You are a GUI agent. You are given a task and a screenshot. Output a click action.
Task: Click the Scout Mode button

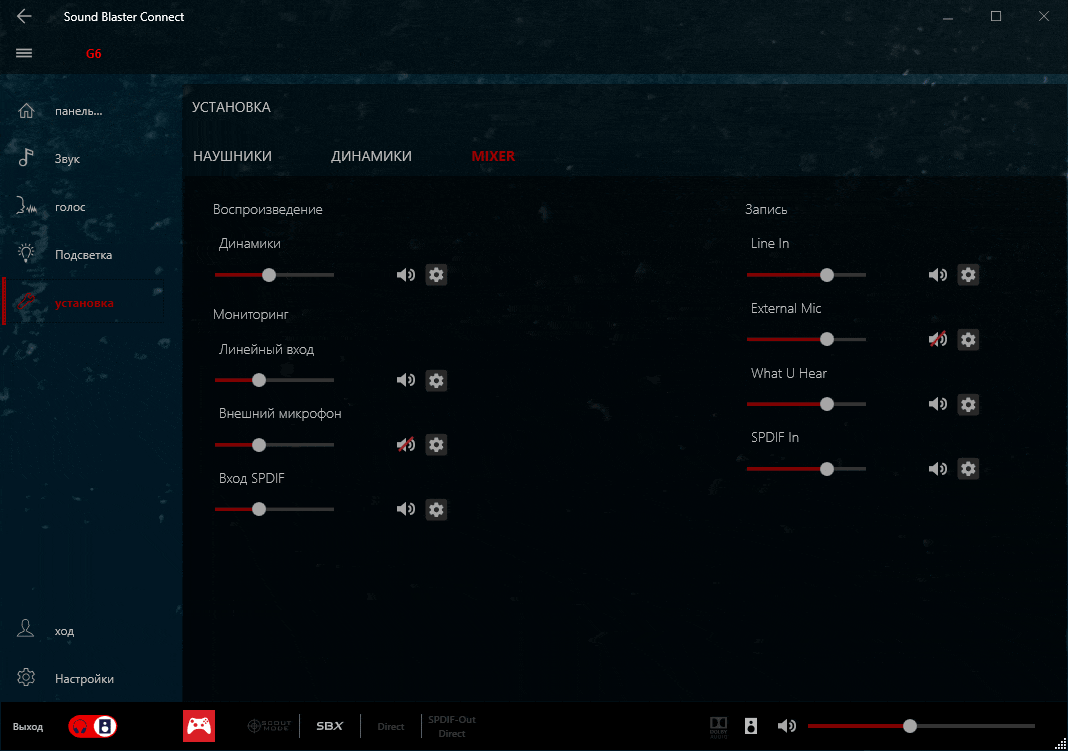(269, 726)
